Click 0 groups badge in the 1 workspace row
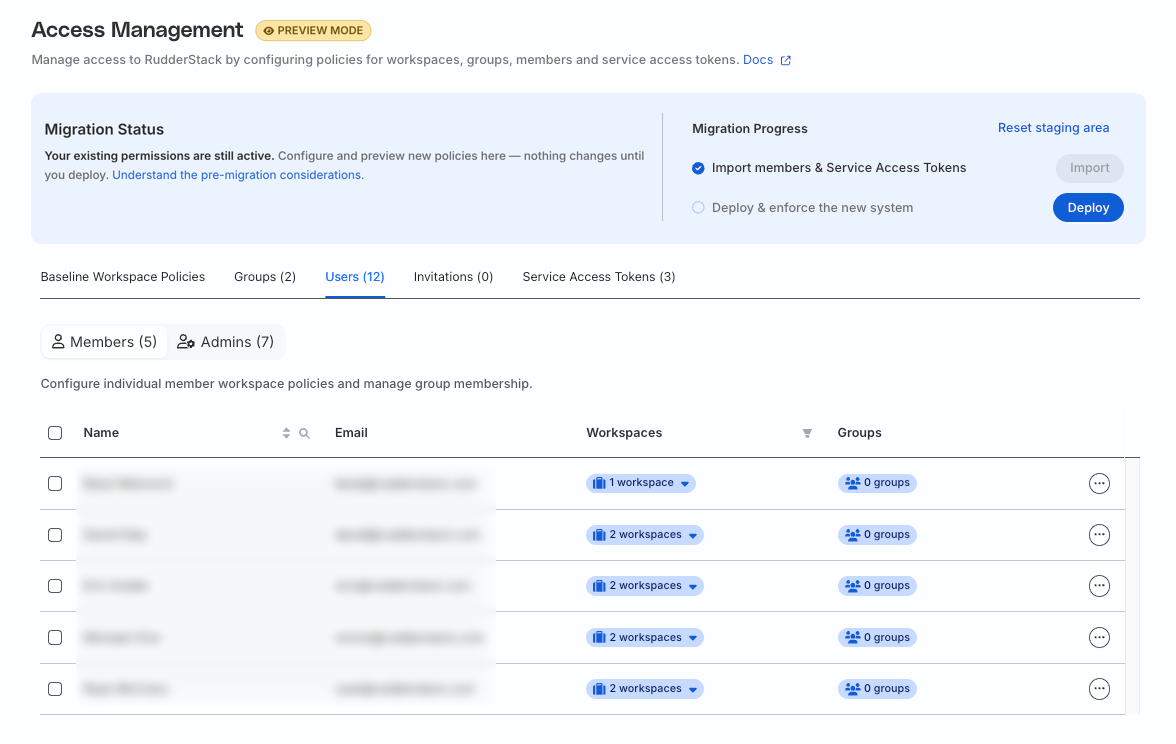Image resolution: width=1176 pixels, height=744 pixels. pos(877,483)
